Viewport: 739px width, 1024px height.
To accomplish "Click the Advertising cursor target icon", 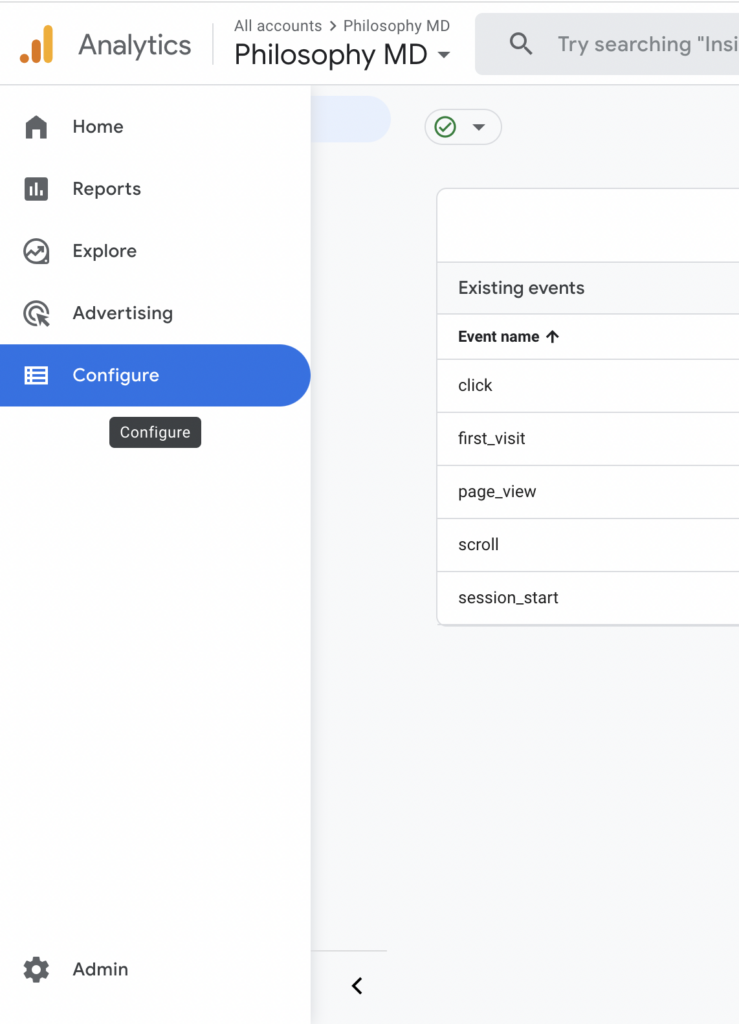I will pos(36,313).
